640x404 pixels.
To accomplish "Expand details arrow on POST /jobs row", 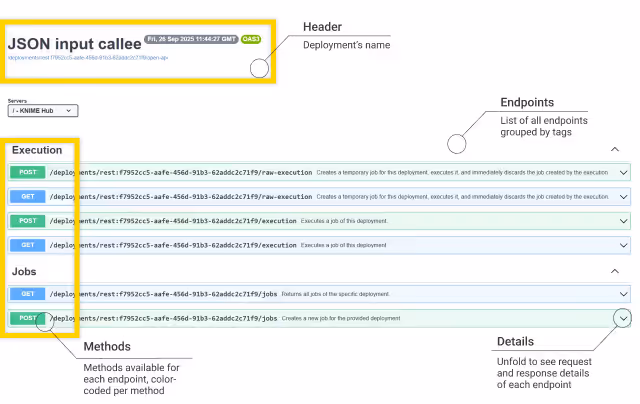I will (x=623, y=318).
